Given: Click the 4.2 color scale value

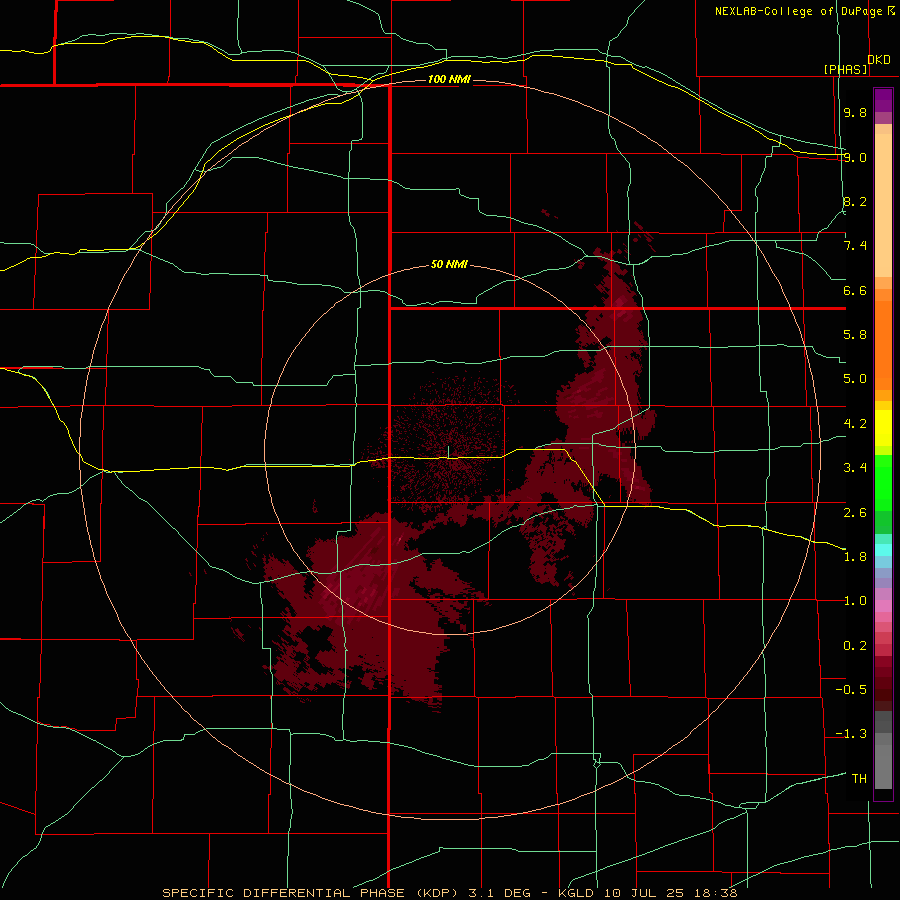Looking at the screenshot, I should pyautogui.click(x=855, y=424).
